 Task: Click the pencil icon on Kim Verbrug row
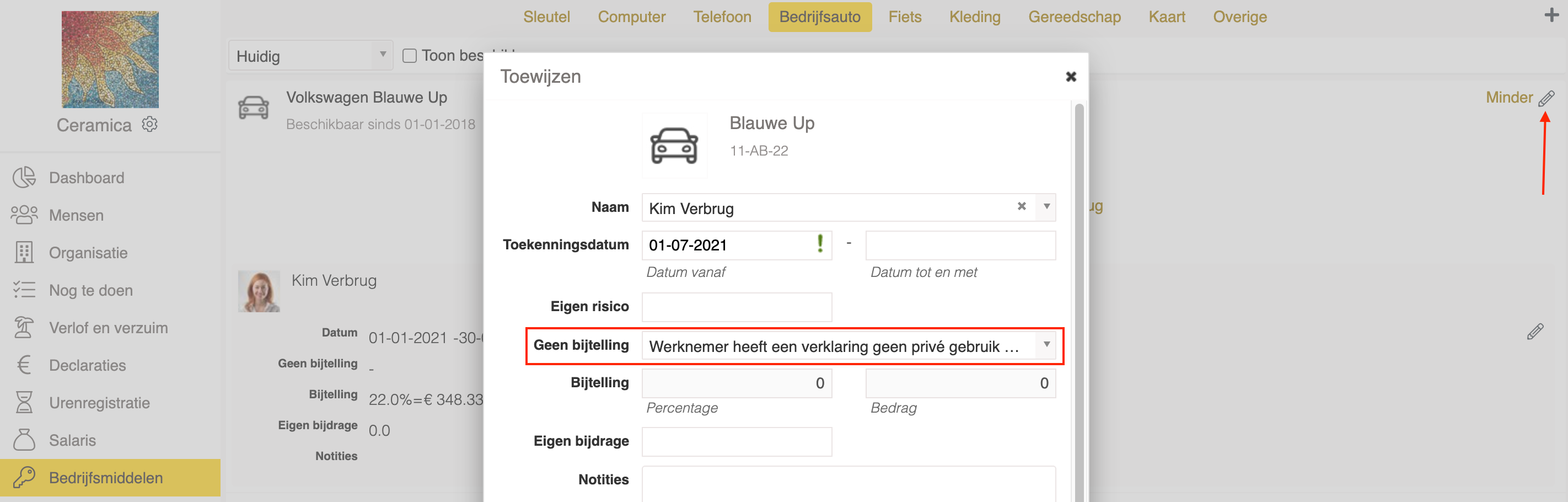pyautogui.click(x=1534, y=332)
